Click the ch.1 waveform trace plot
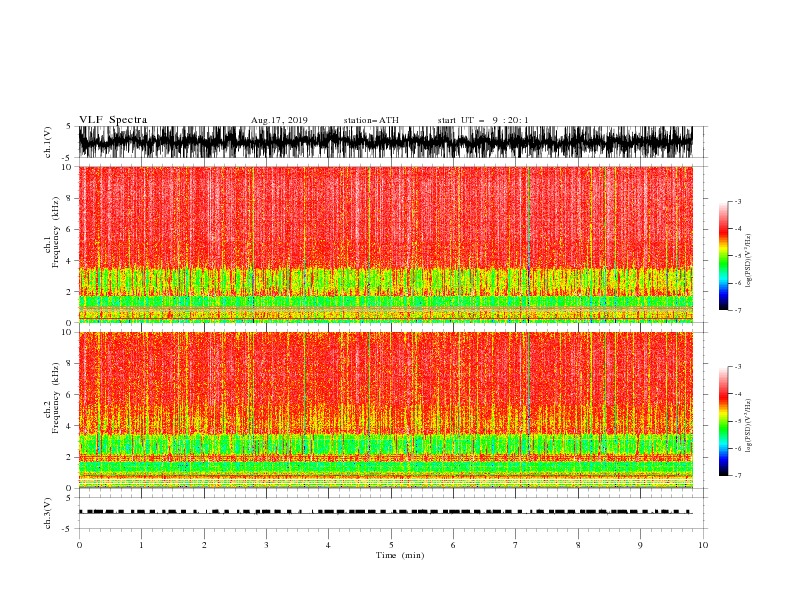 click(385, 142)
